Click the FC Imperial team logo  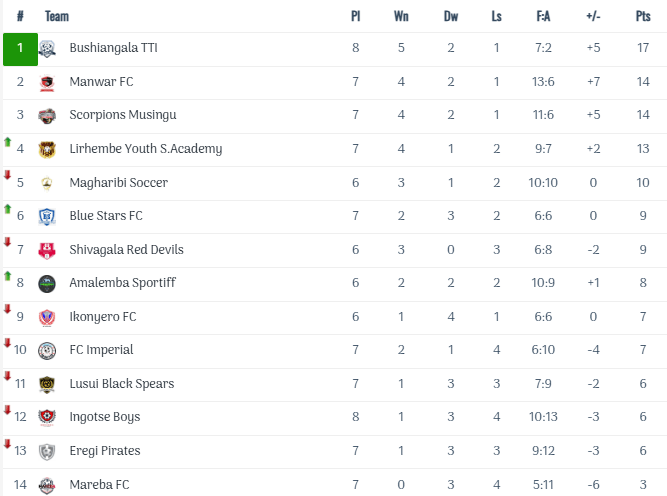tap(47, 351)
